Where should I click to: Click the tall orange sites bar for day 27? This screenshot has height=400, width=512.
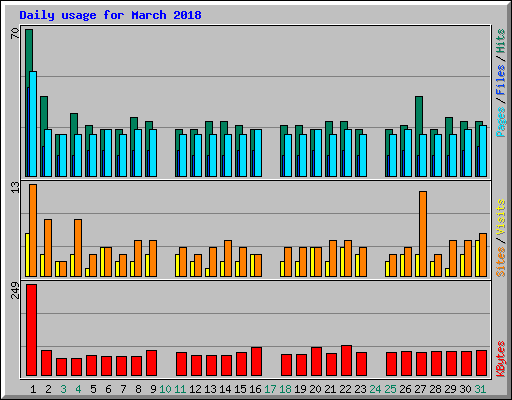tap(423, 234)
